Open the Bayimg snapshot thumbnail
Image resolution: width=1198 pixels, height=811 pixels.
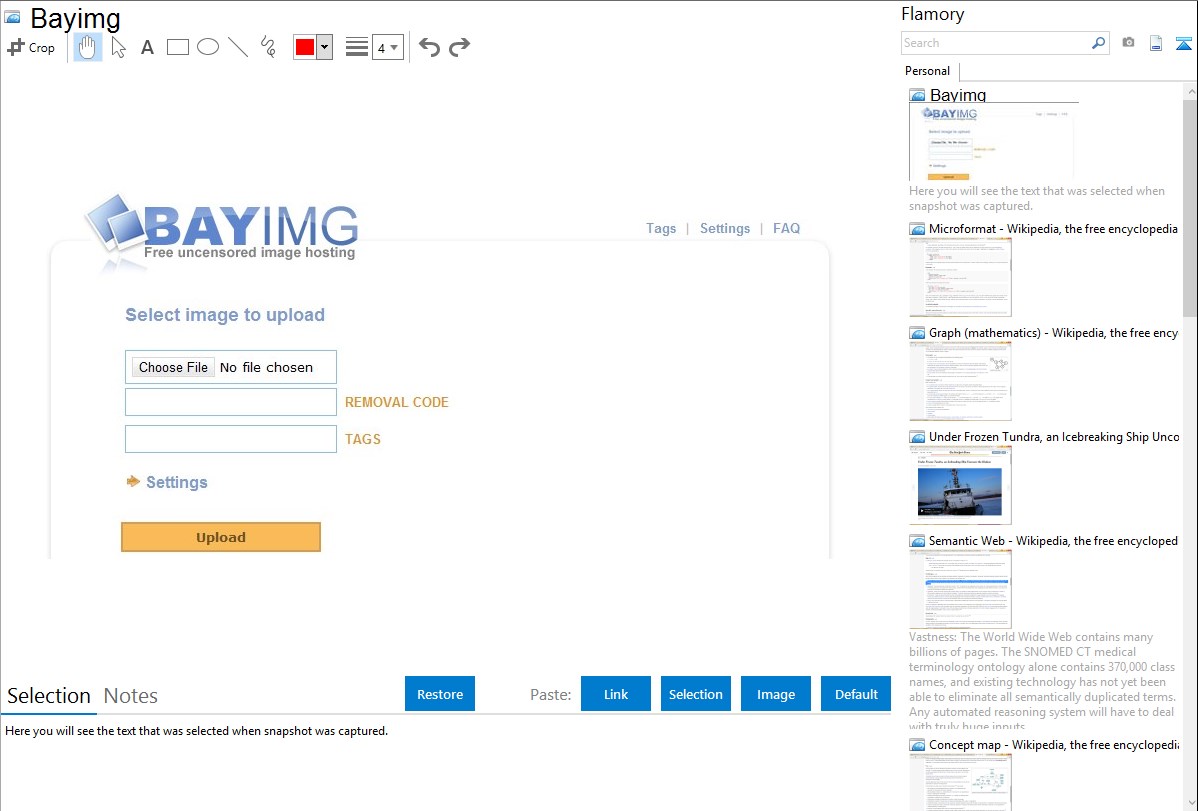[x=992, y=142]
